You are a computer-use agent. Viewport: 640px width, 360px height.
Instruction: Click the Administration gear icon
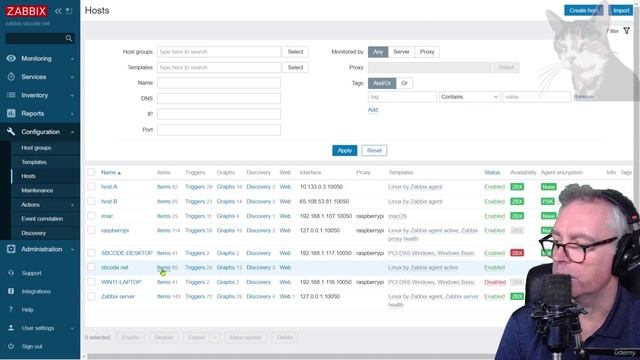tap(11, 249)
